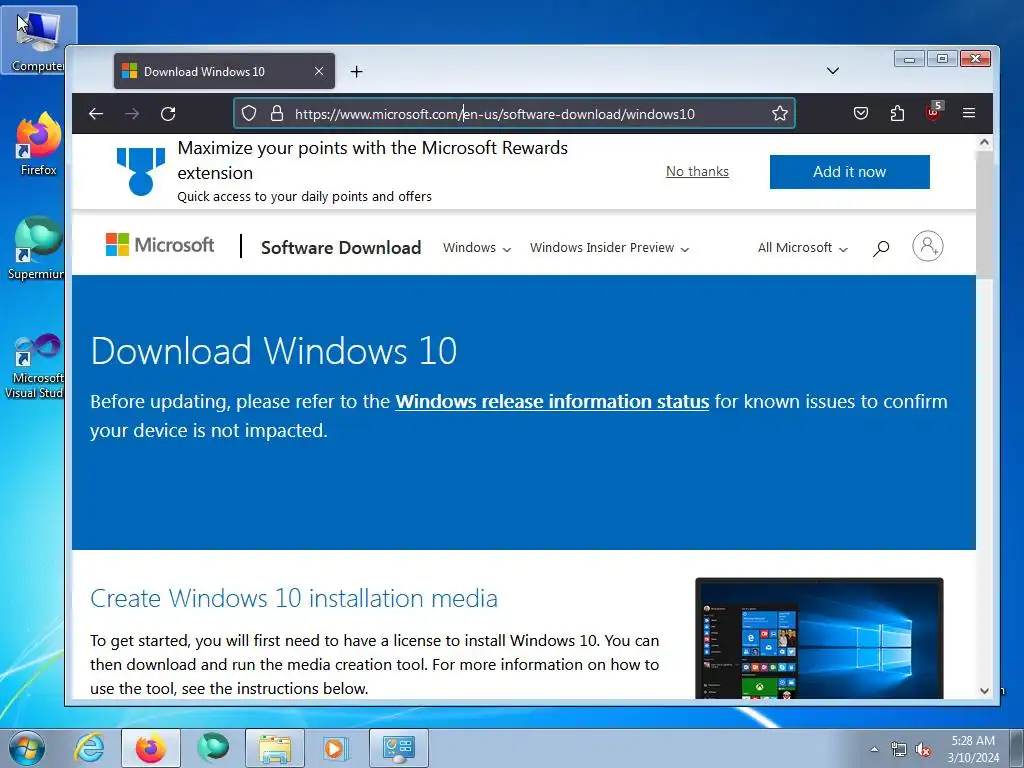Select the Firefox desktop shortcut
This screenshot has height=768, width=1024.
39,144
